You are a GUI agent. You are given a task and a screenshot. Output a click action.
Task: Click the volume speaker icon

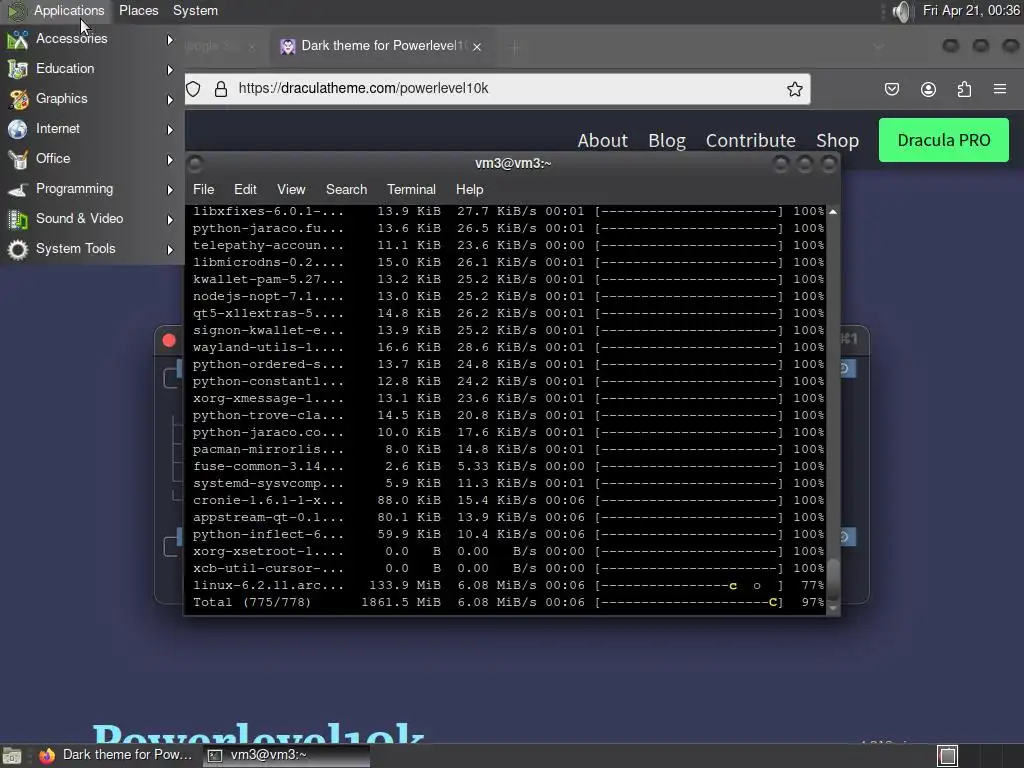[x=901, y=11]
